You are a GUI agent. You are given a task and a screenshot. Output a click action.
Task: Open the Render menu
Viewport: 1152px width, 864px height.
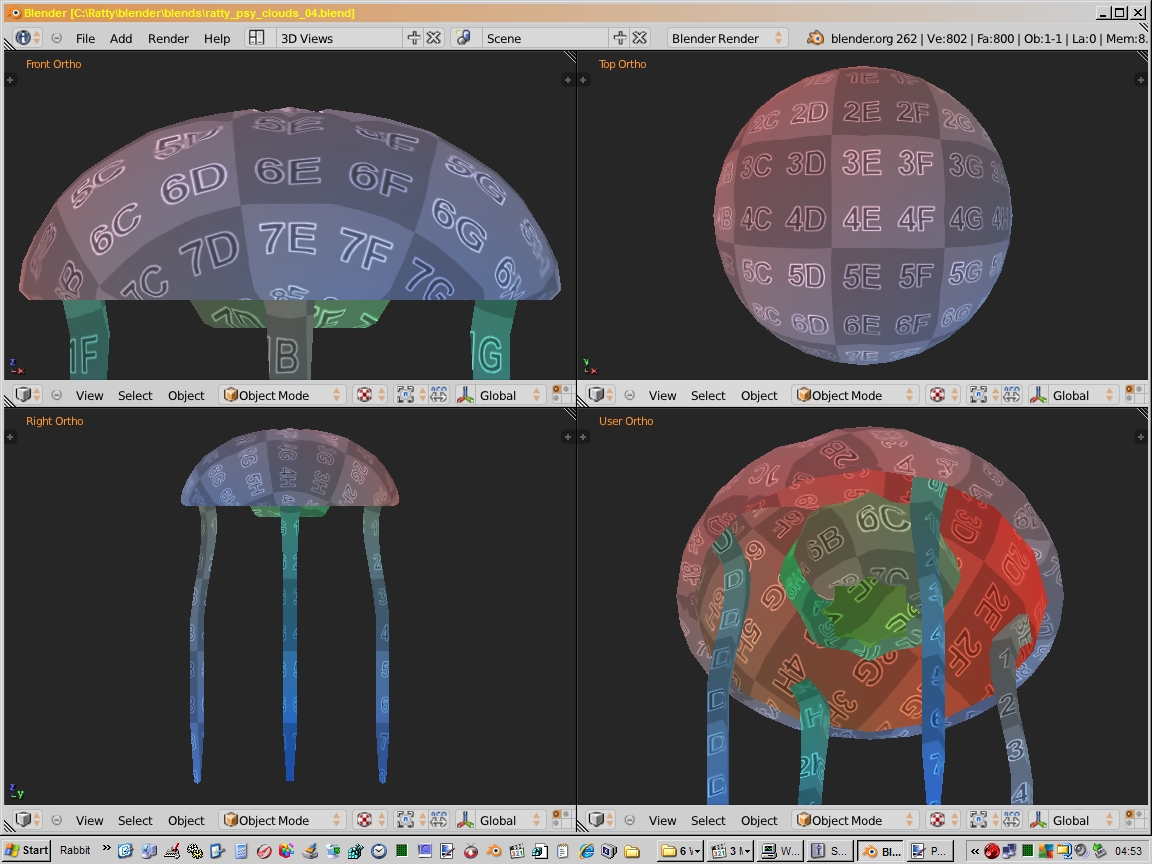click(x=168, y=38)
